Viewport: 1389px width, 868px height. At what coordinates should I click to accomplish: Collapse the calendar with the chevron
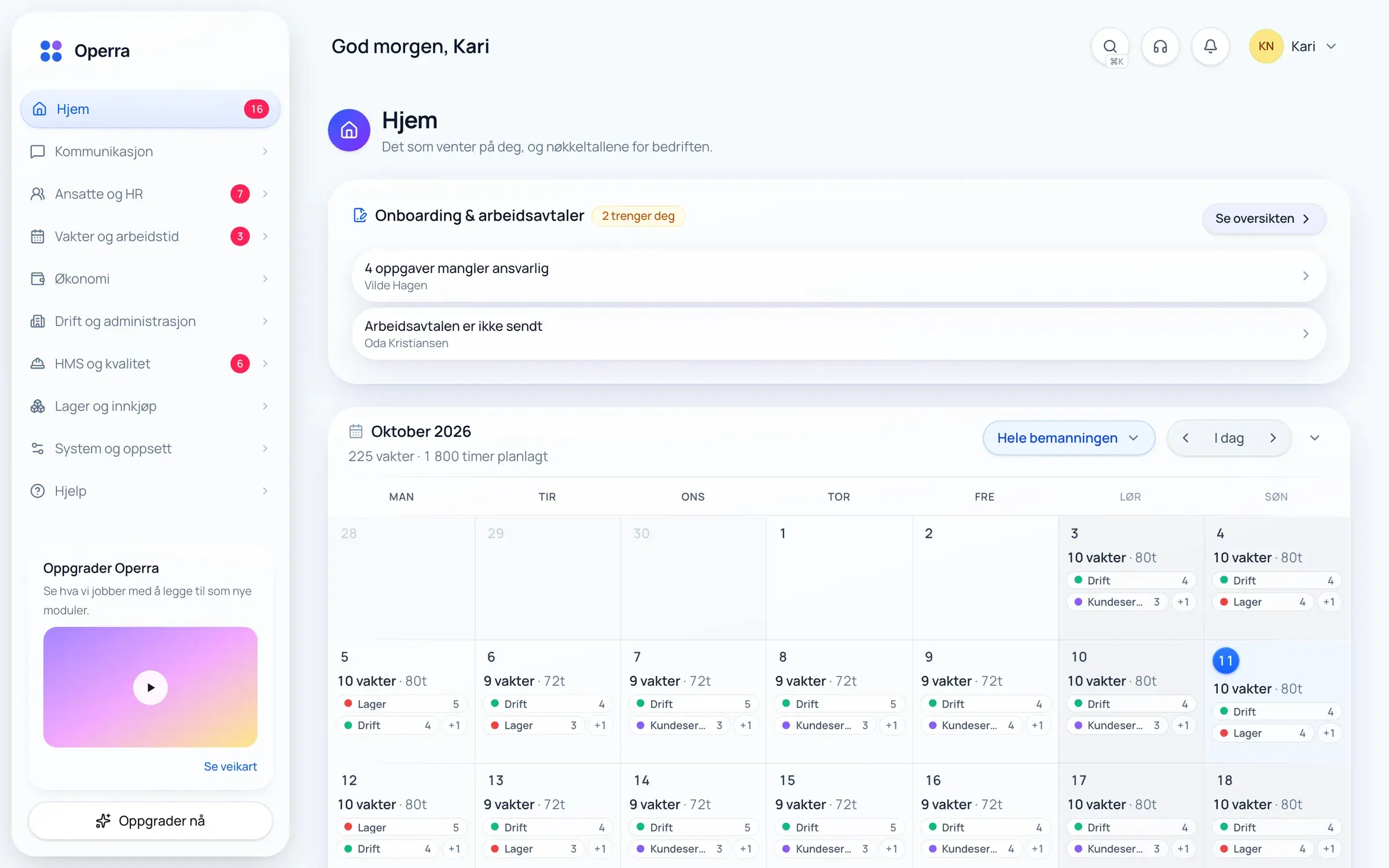1315,438
